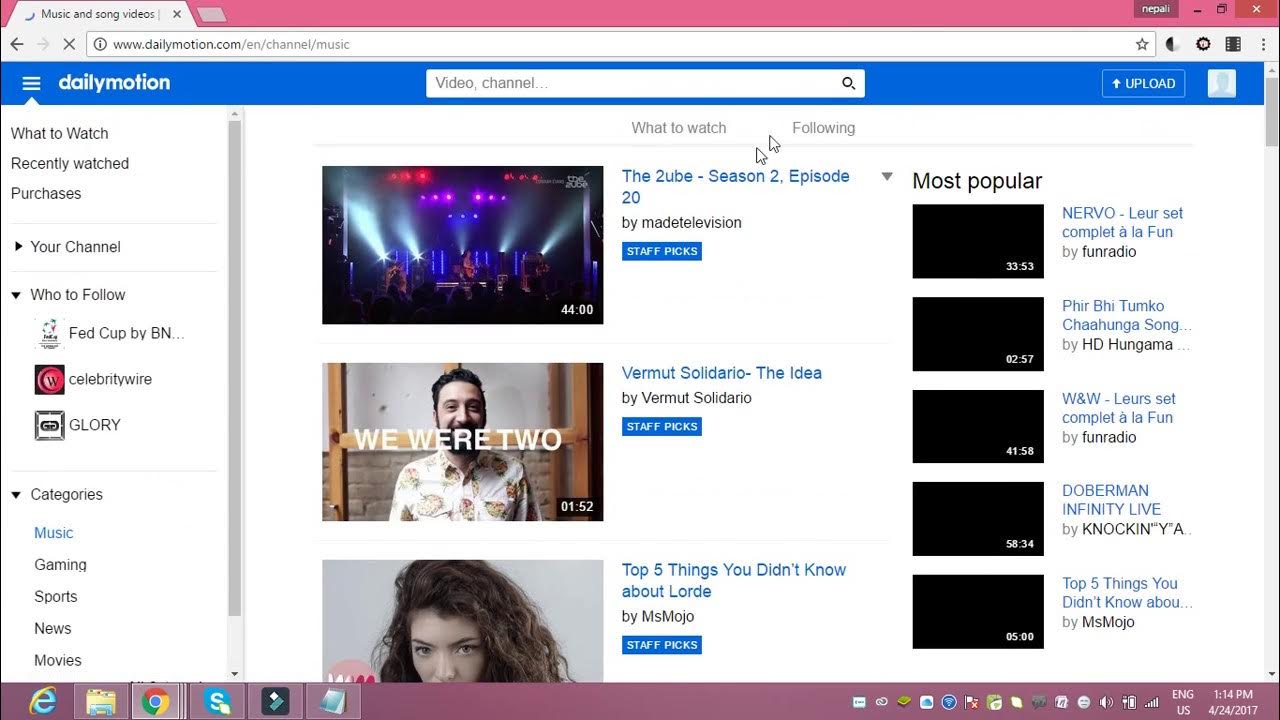The width and height of the screenshot is (1280, 720).
Task: Click the half-moon extension icon
Action: tap(1173, 44)
